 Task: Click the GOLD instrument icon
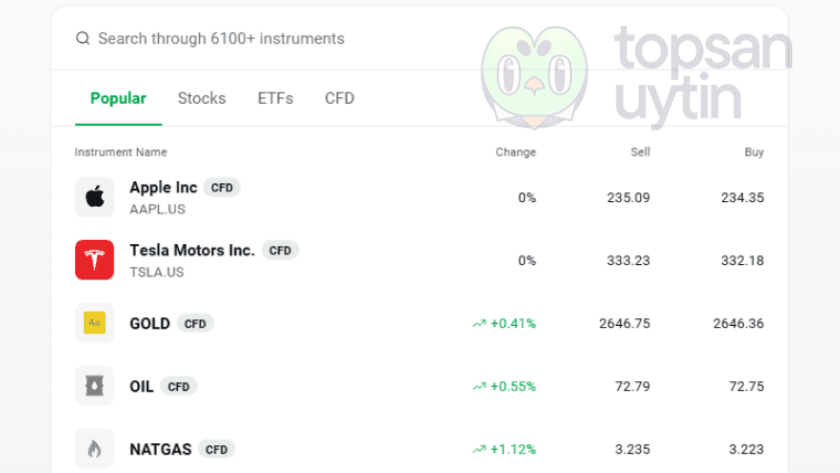95,323
